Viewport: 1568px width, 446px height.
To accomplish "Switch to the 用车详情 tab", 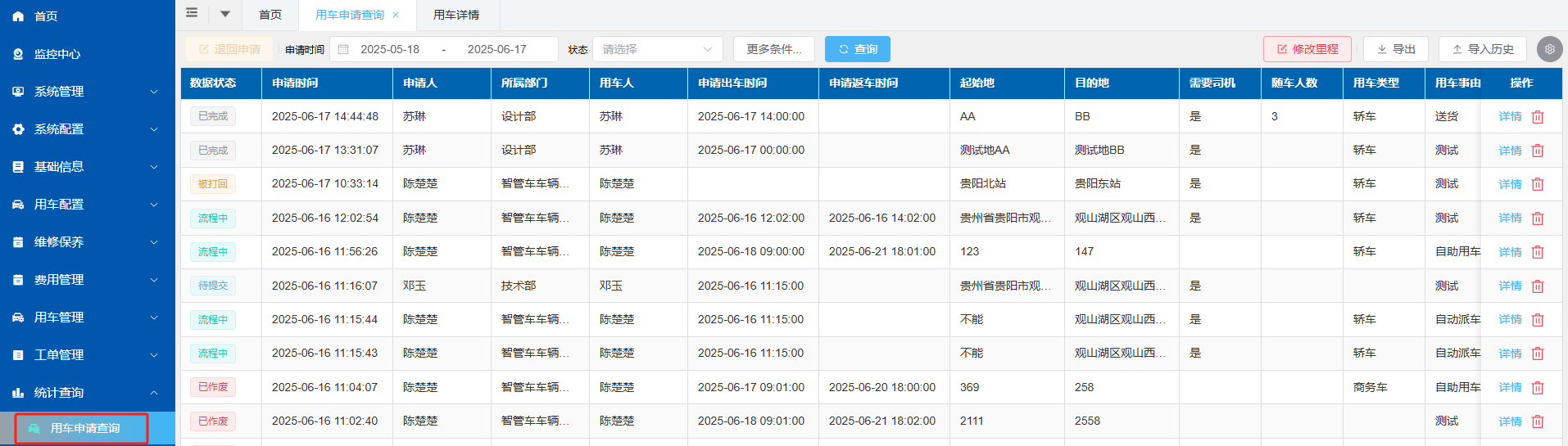I will 456,15.
